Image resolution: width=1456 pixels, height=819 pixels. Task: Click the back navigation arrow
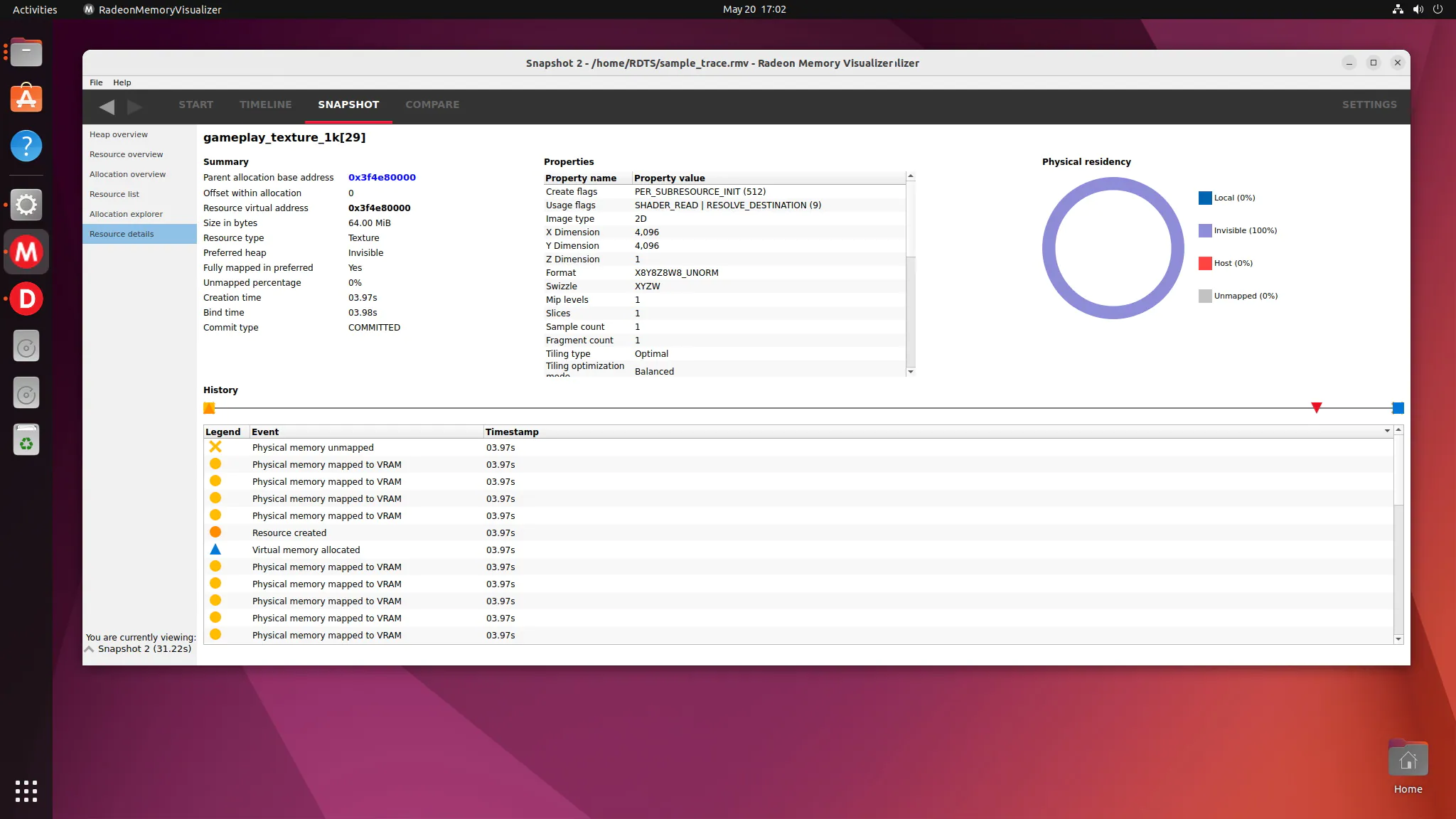(x=107, y=107)
